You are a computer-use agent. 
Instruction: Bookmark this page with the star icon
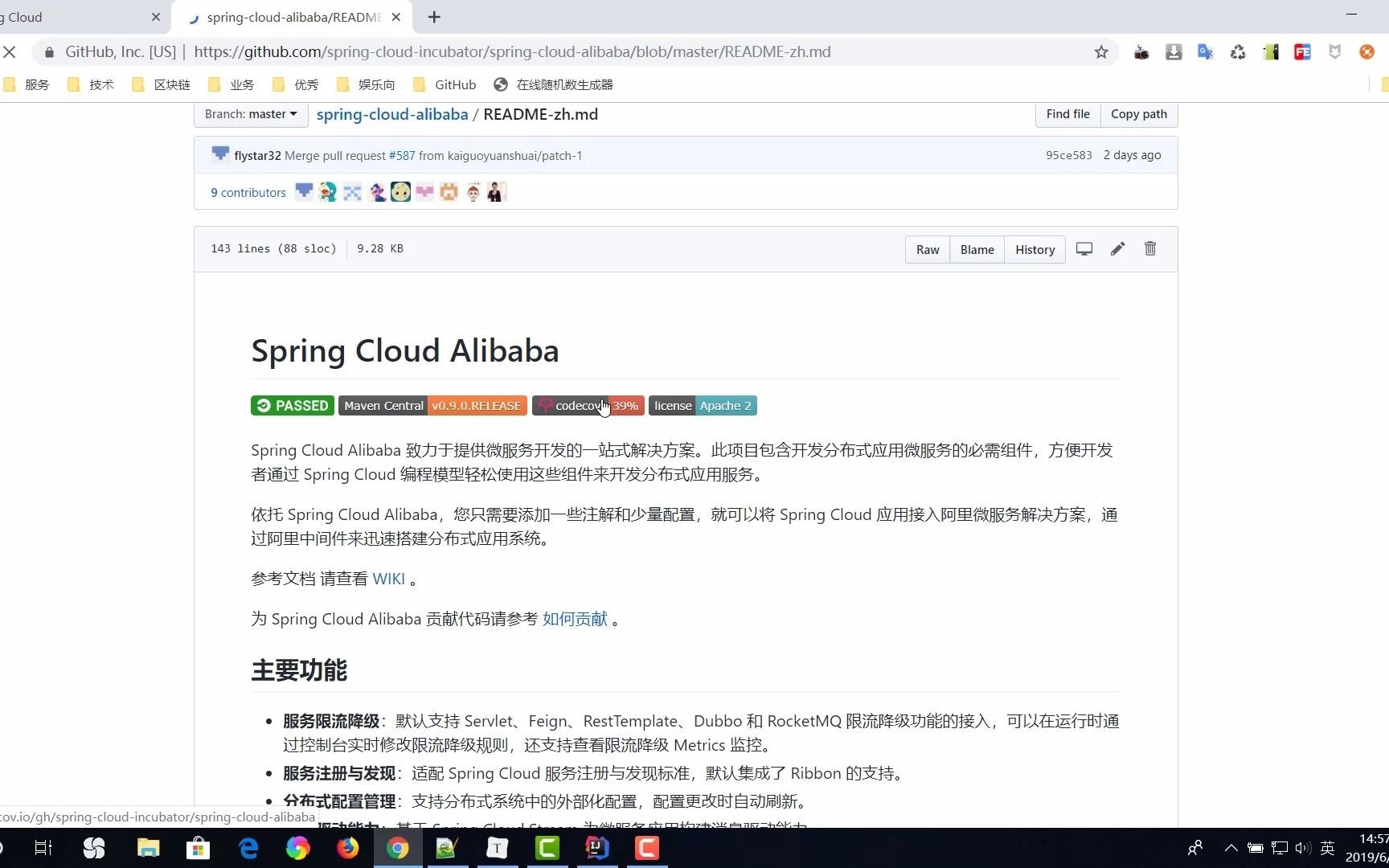point(1101,52)
